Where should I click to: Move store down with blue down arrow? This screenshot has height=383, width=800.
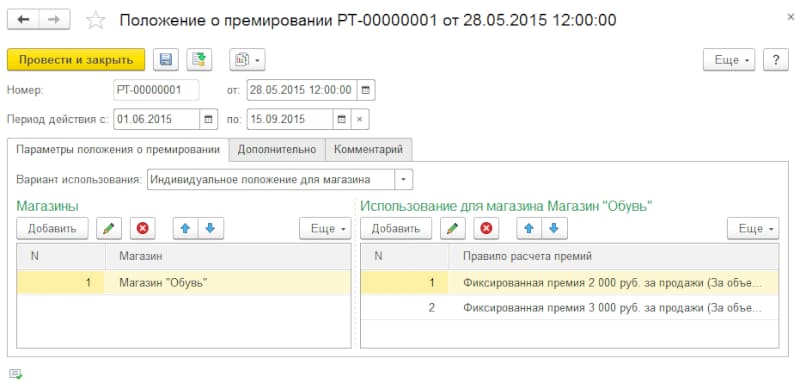[211, 228]
